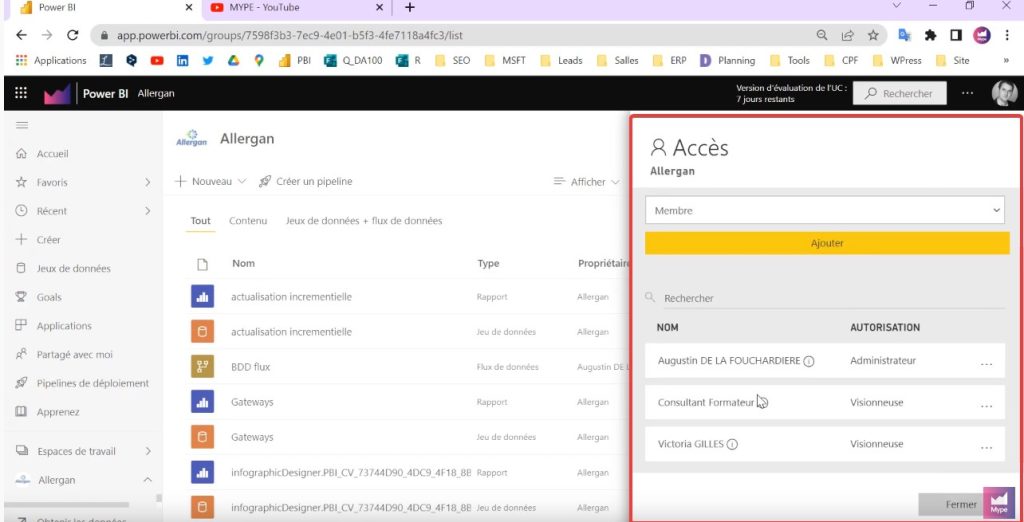Open the Planning bookmark
The height and width of the screenshot is (522, 1024).
point(727,61)
